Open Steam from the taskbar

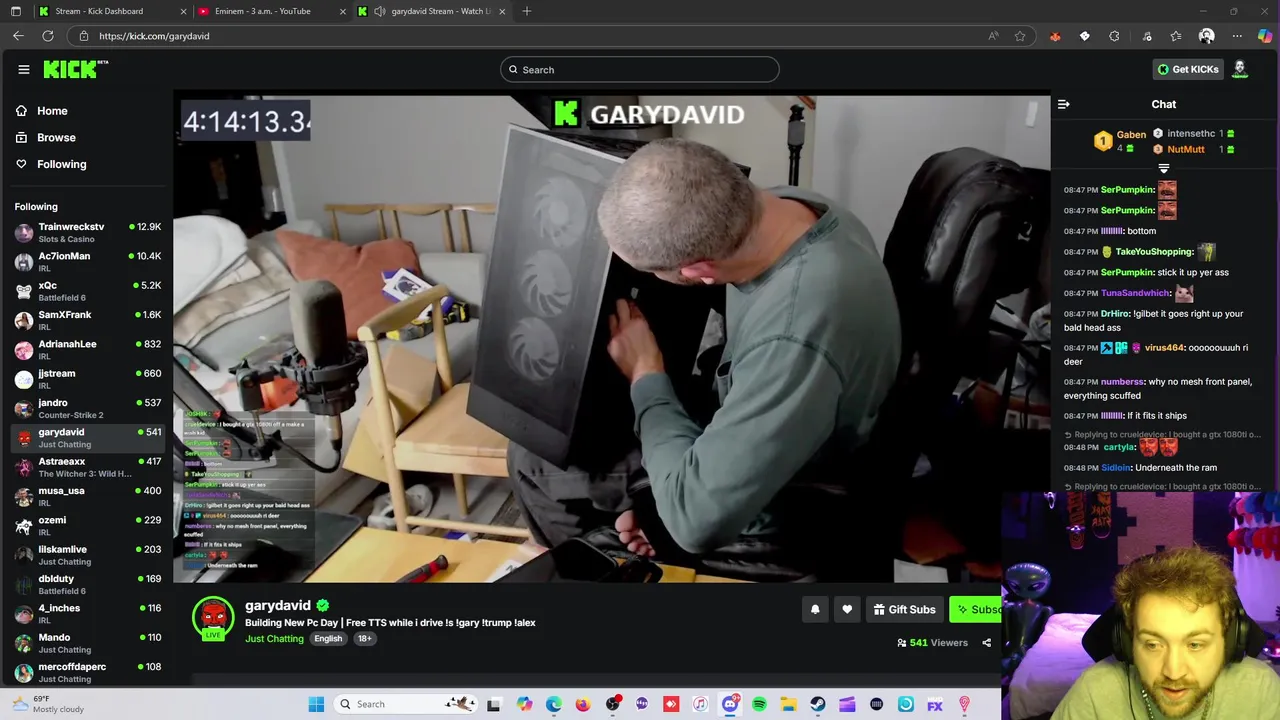click(818, 704)
